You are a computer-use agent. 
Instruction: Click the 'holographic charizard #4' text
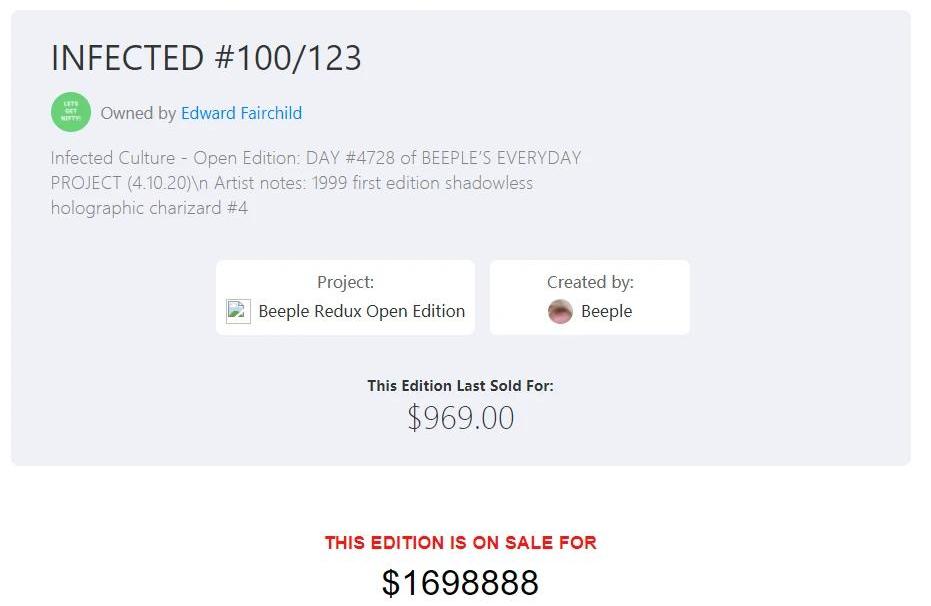click(x=149, y=208)
